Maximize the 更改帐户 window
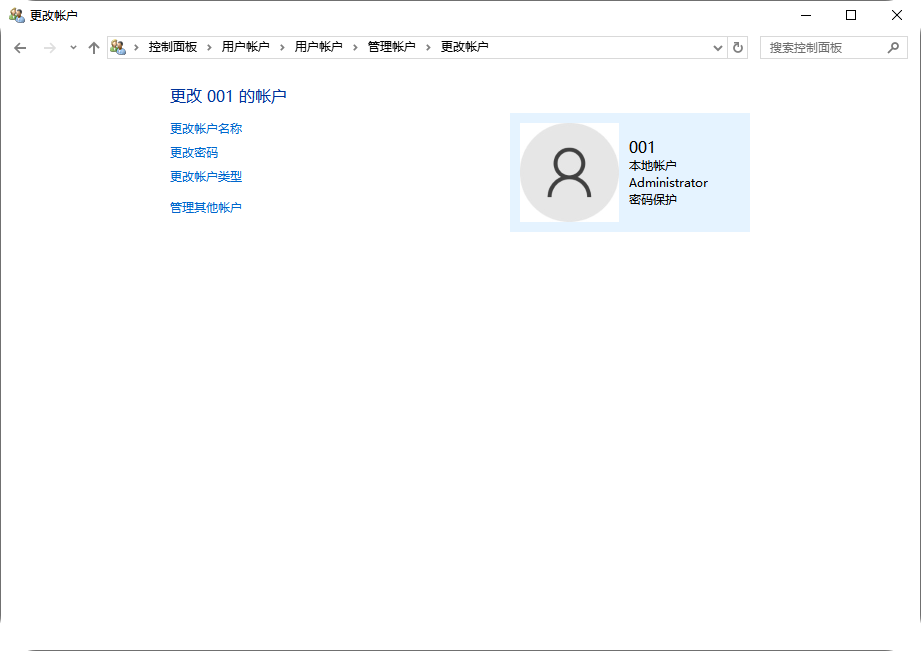 tap(851, 15)
